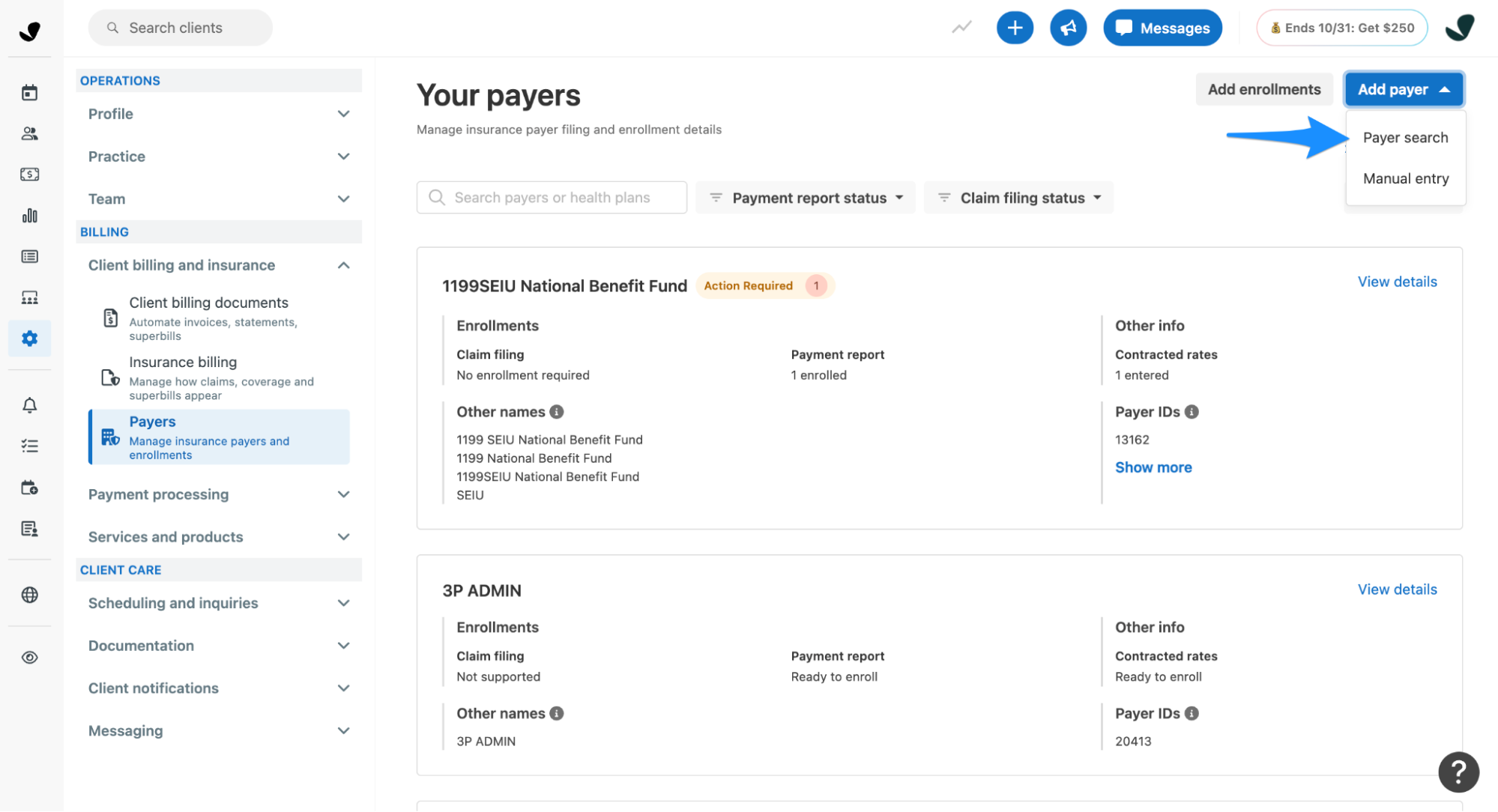Screen dimensions: 1498x812
Task: Open Insurance billing settings
Action: [219, 378]
